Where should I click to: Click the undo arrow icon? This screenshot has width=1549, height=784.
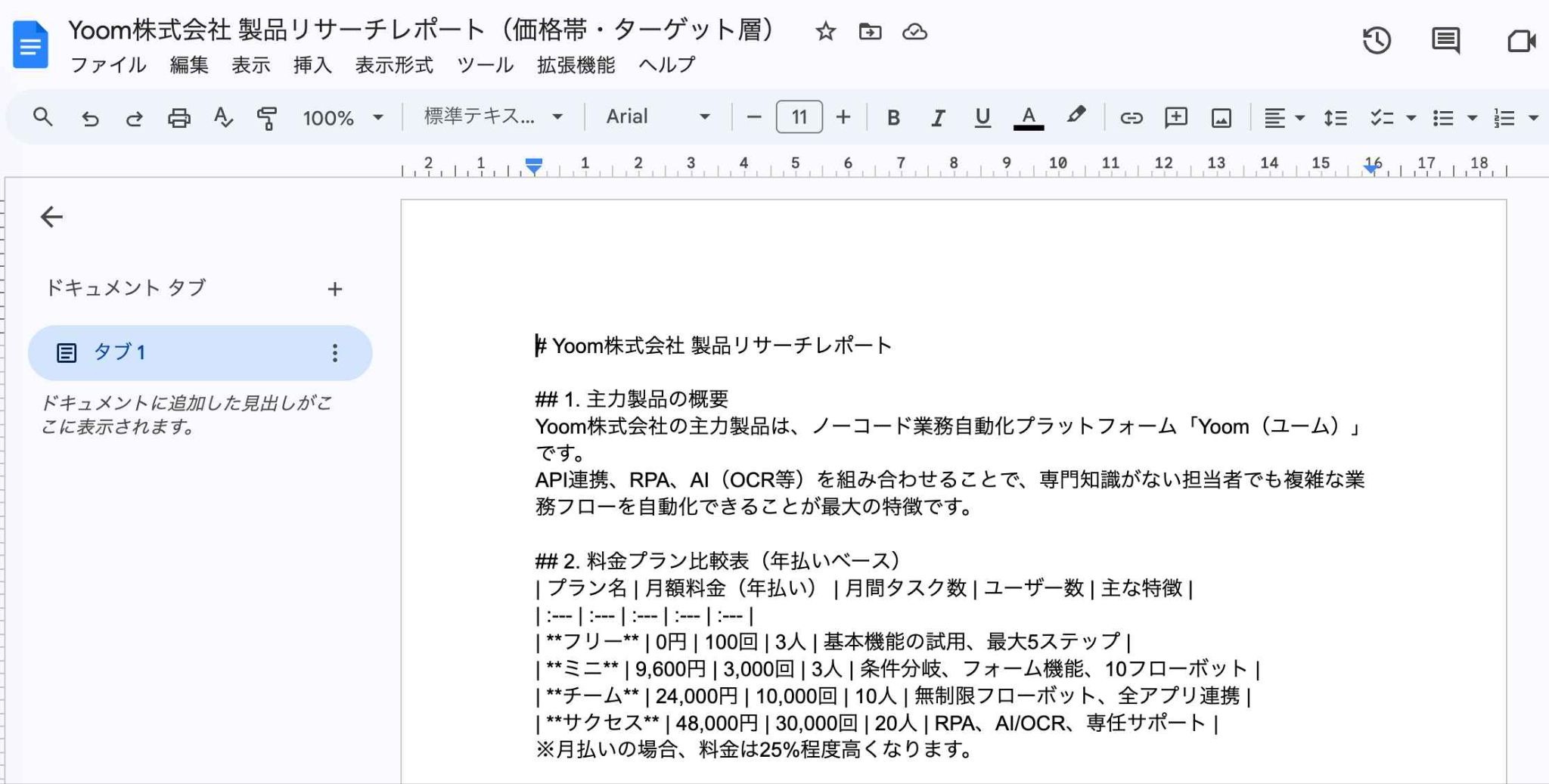pyautogui.click(x=90, y=118)
